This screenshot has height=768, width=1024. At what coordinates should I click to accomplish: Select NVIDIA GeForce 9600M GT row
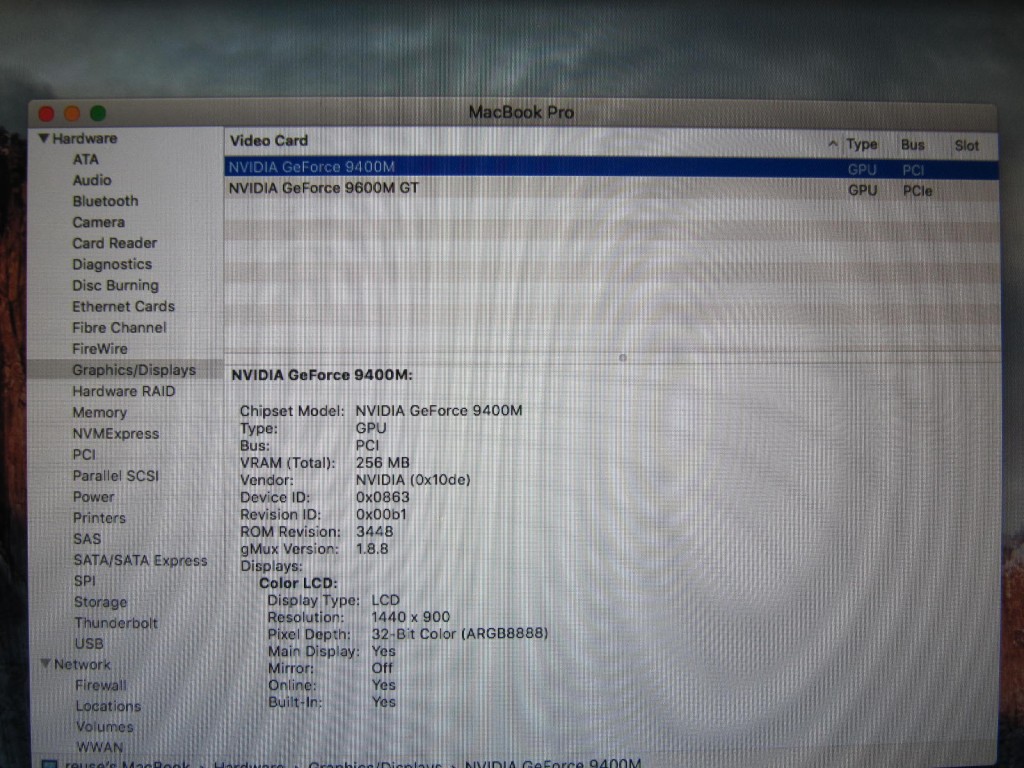pos(611,189)
